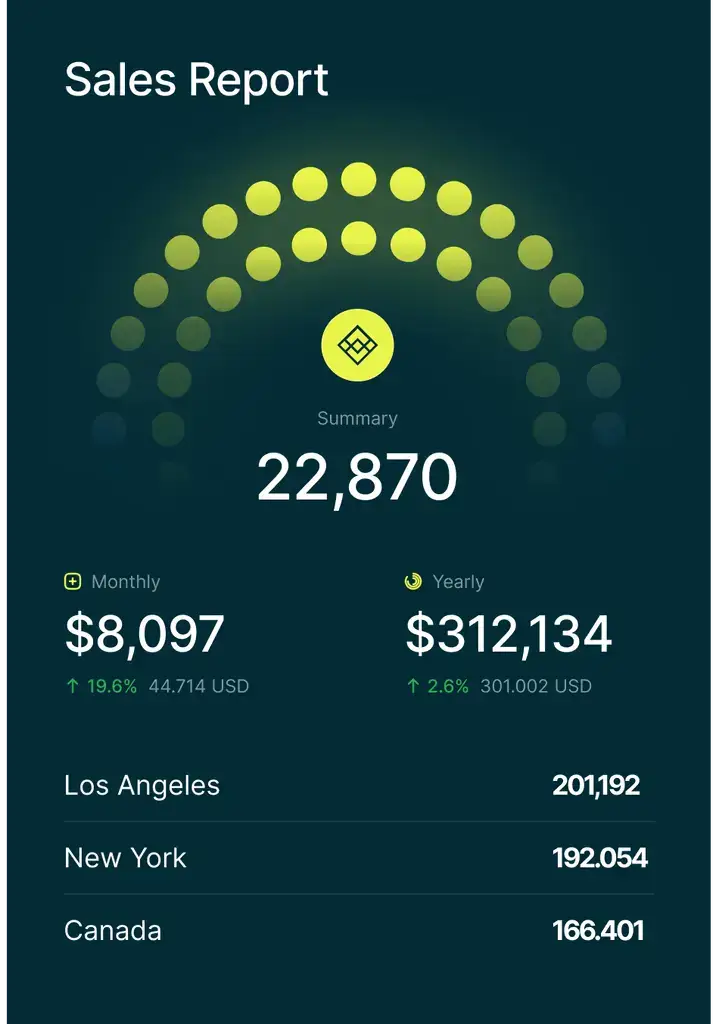Click the green up arrow beside 19.6%
This screenshot has height=1024, width=716.
click(x=71, y=687)
